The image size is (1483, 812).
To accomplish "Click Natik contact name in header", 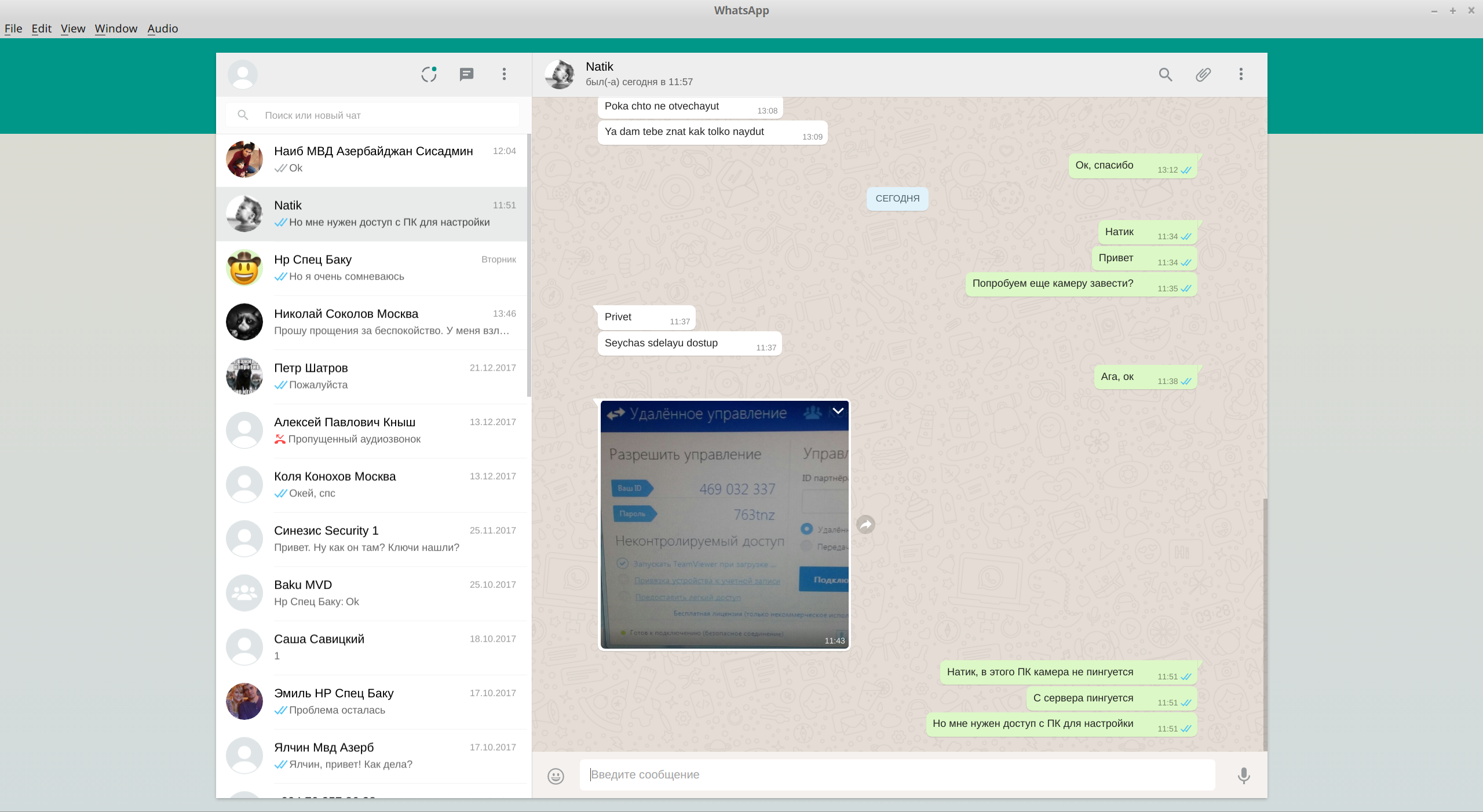I will [x=600, y=67].
